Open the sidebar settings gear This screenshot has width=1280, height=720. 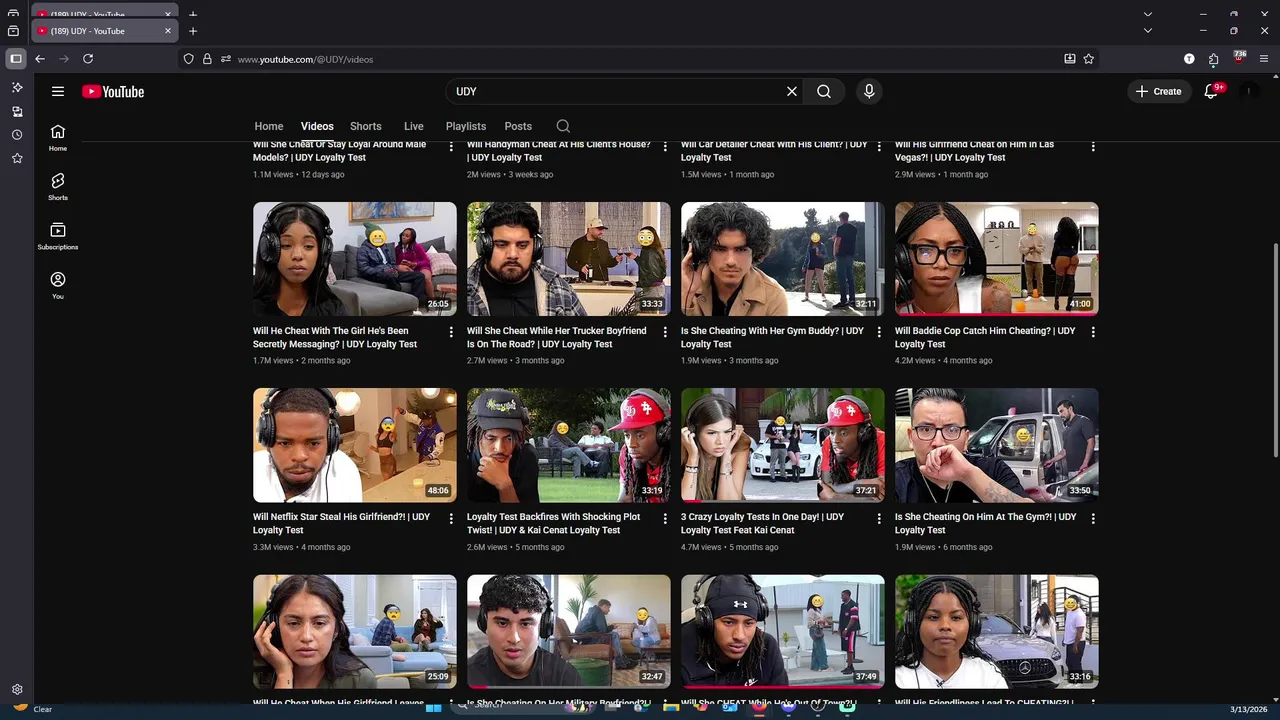17,689
